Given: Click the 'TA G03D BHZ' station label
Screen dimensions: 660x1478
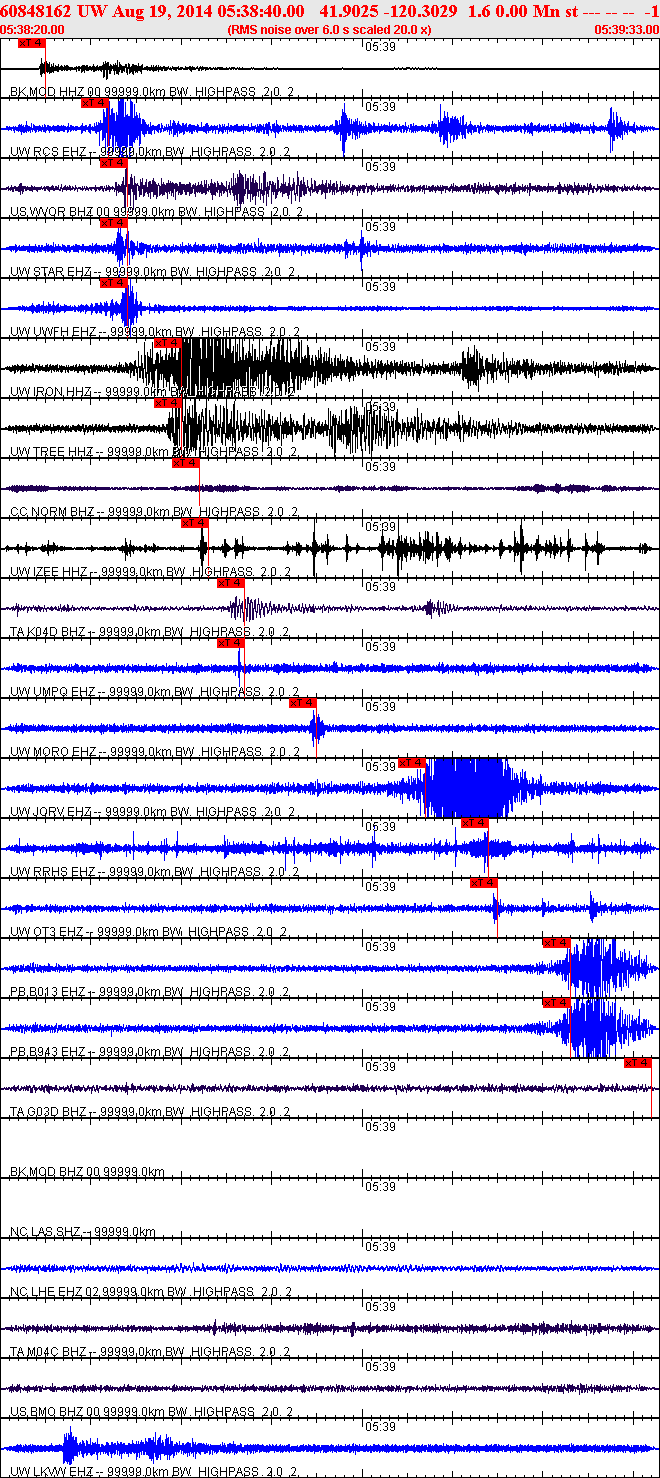Looking at the screenshot, I should point(49,1112).
